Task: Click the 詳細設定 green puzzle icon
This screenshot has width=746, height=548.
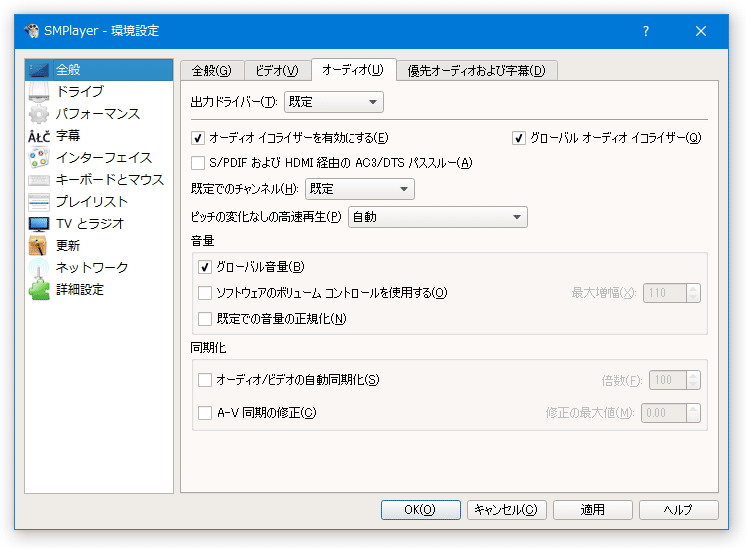Action: tap(39, 290)
